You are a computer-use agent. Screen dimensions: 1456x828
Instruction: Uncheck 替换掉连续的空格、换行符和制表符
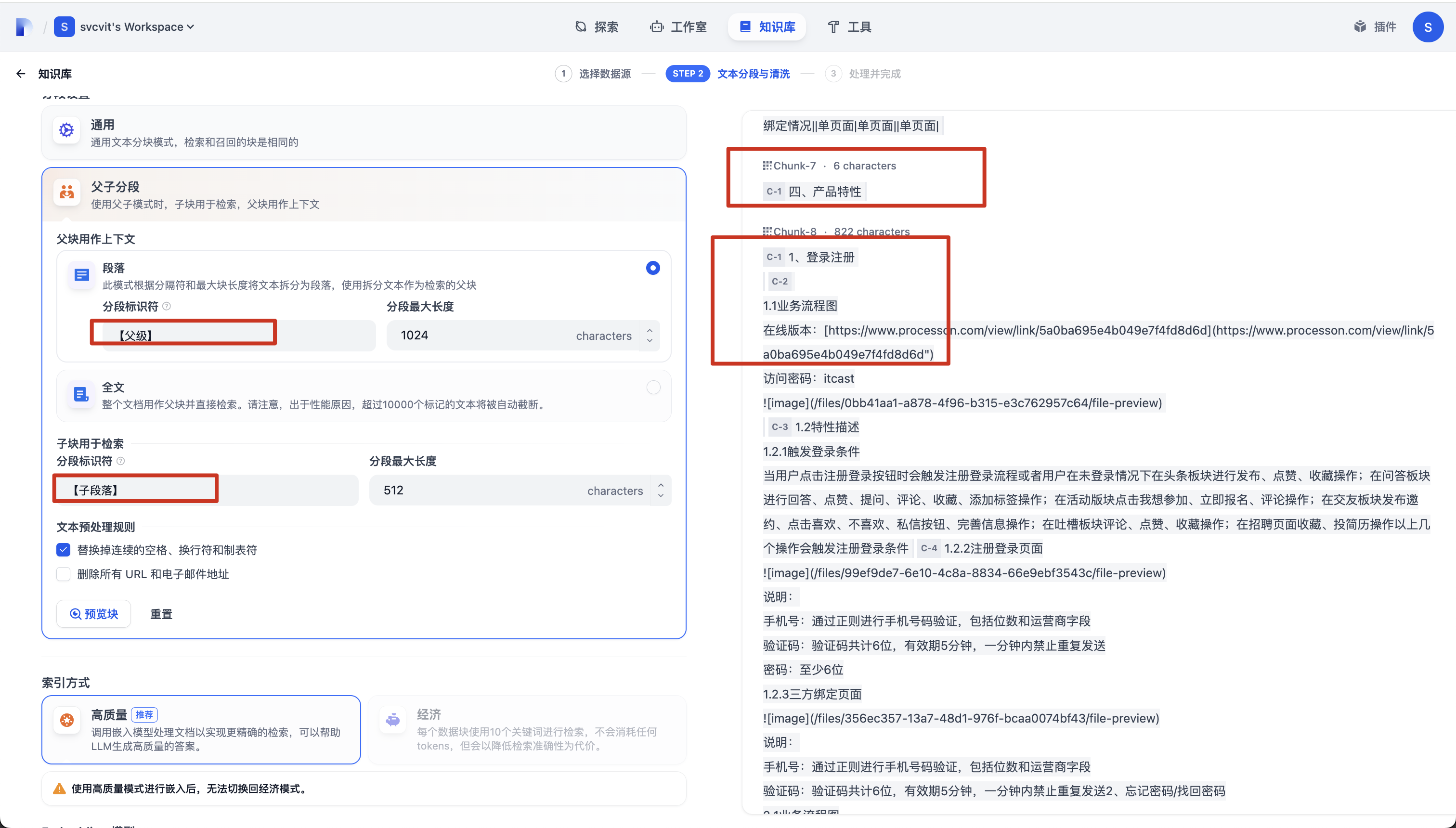tap(63, 550)
